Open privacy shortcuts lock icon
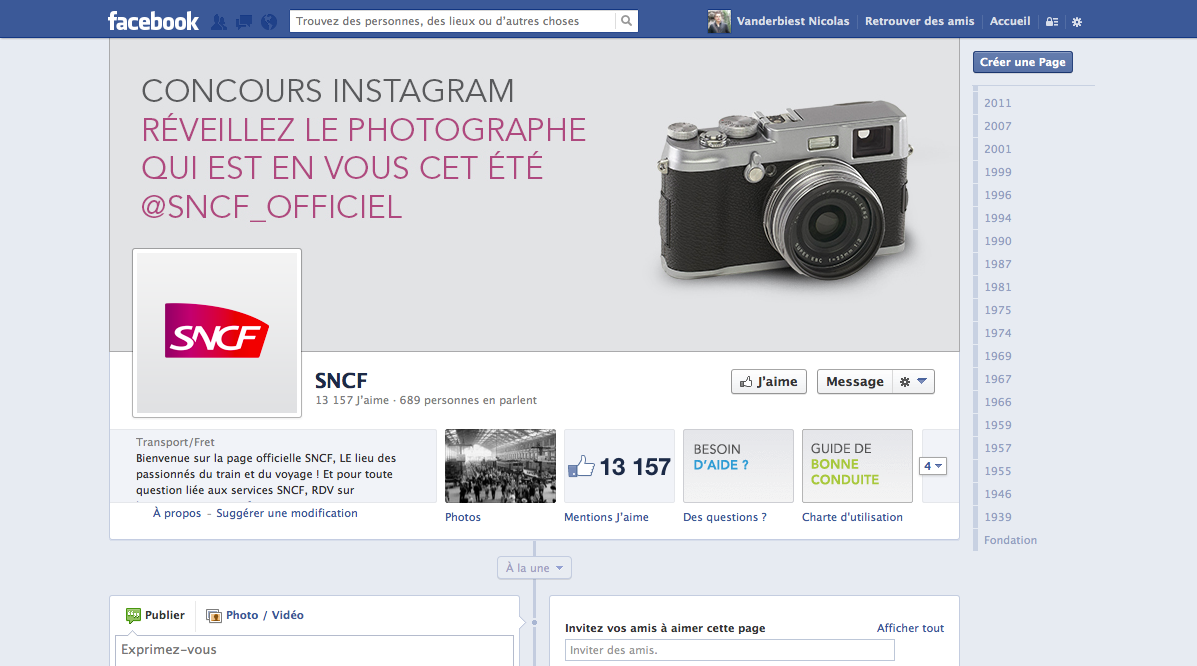The width and height of the screenshot is (1197, 666). 1051,21
